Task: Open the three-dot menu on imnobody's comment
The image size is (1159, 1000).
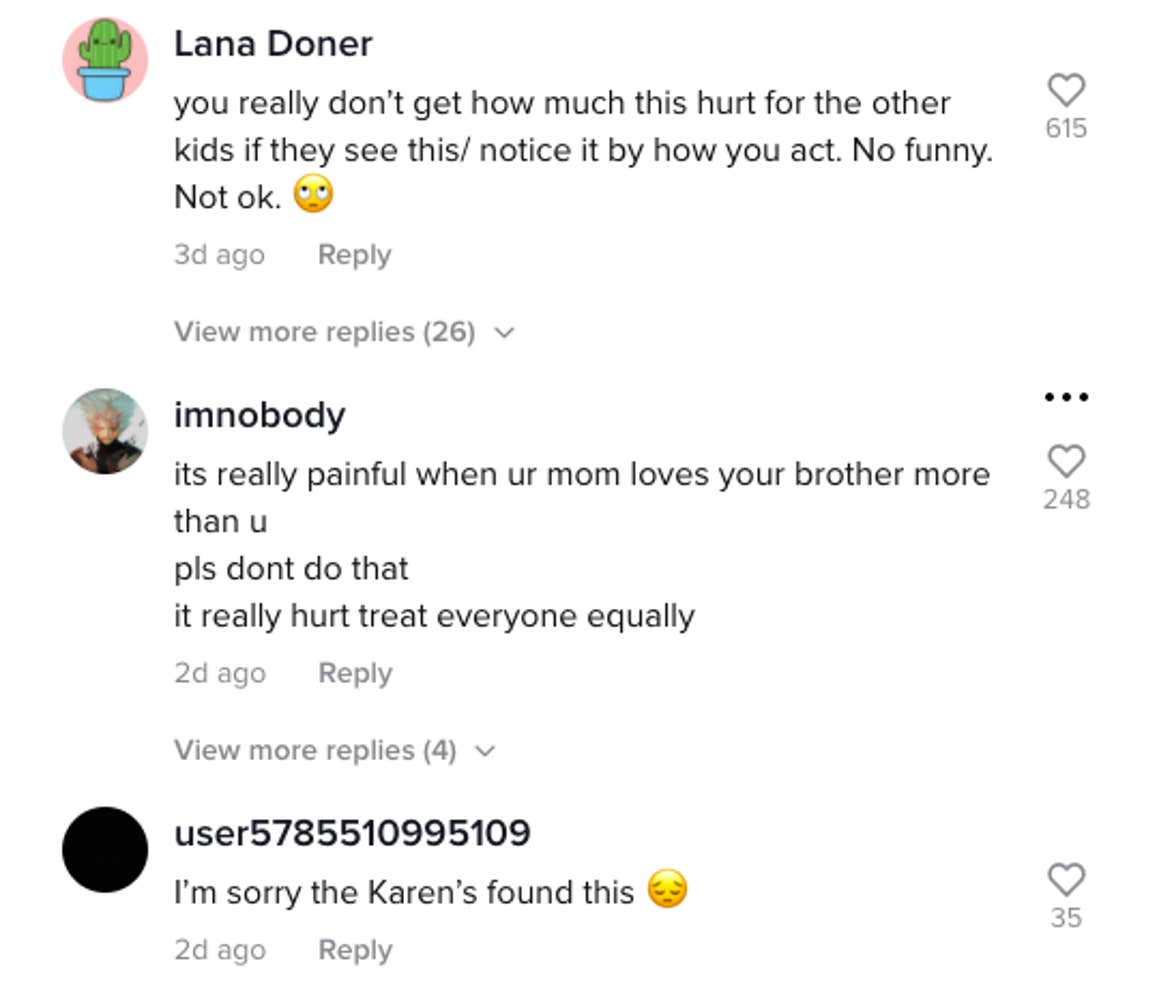Action: click(x=1066, y=397)
